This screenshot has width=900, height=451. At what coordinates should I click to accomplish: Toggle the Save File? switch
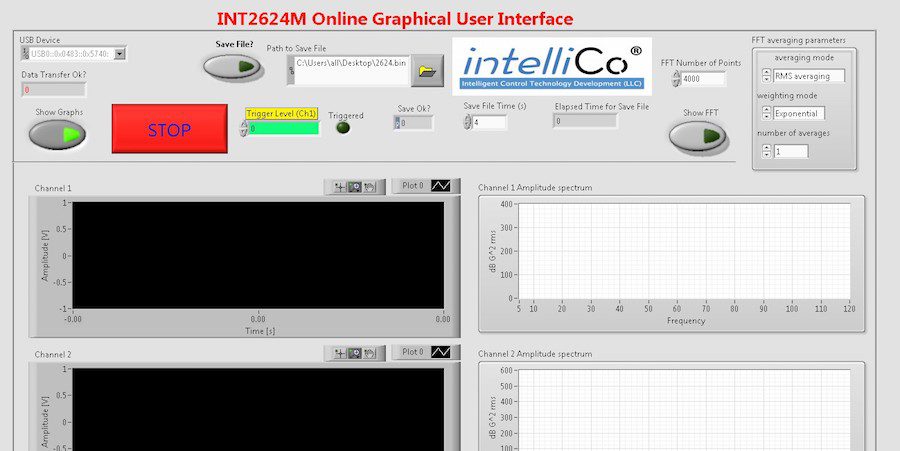pos(232,67)
